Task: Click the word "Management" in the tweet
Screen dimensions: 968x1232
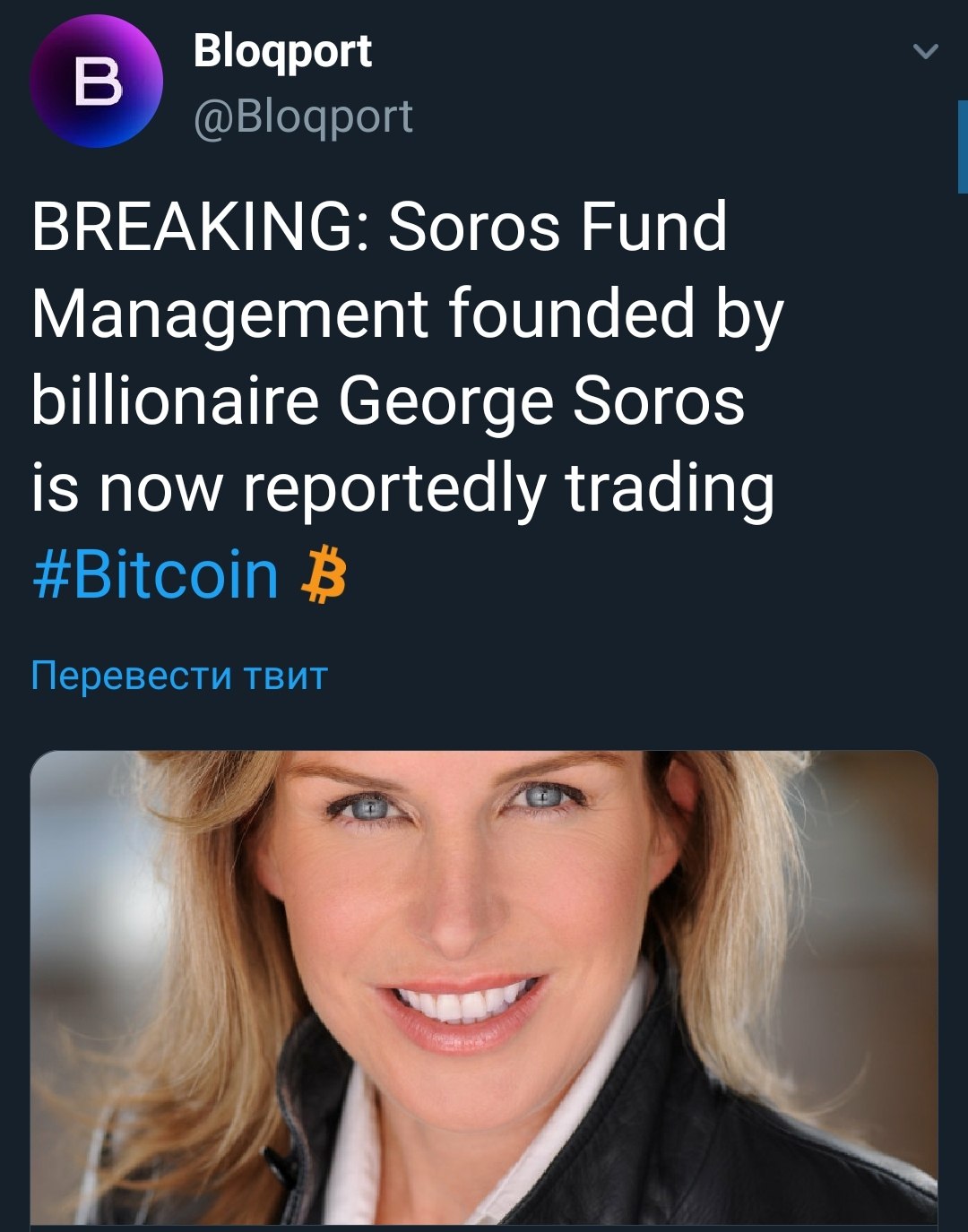Action: tap(229, 314)
